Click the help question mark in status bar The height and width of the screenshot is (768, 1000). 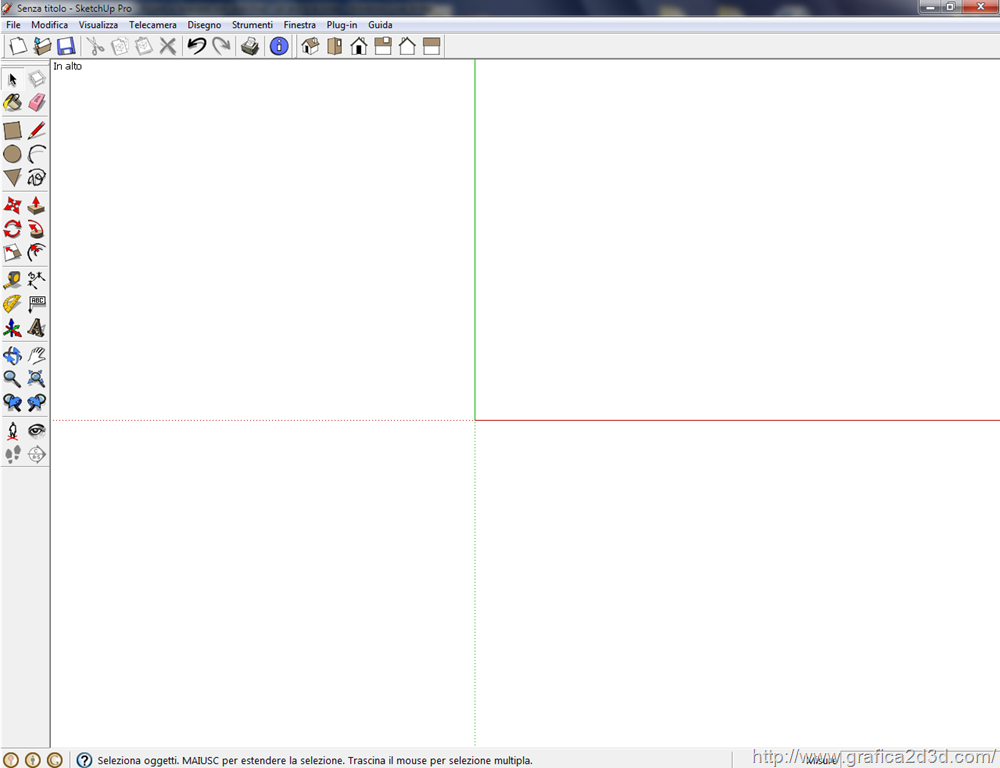coord(84,760)
